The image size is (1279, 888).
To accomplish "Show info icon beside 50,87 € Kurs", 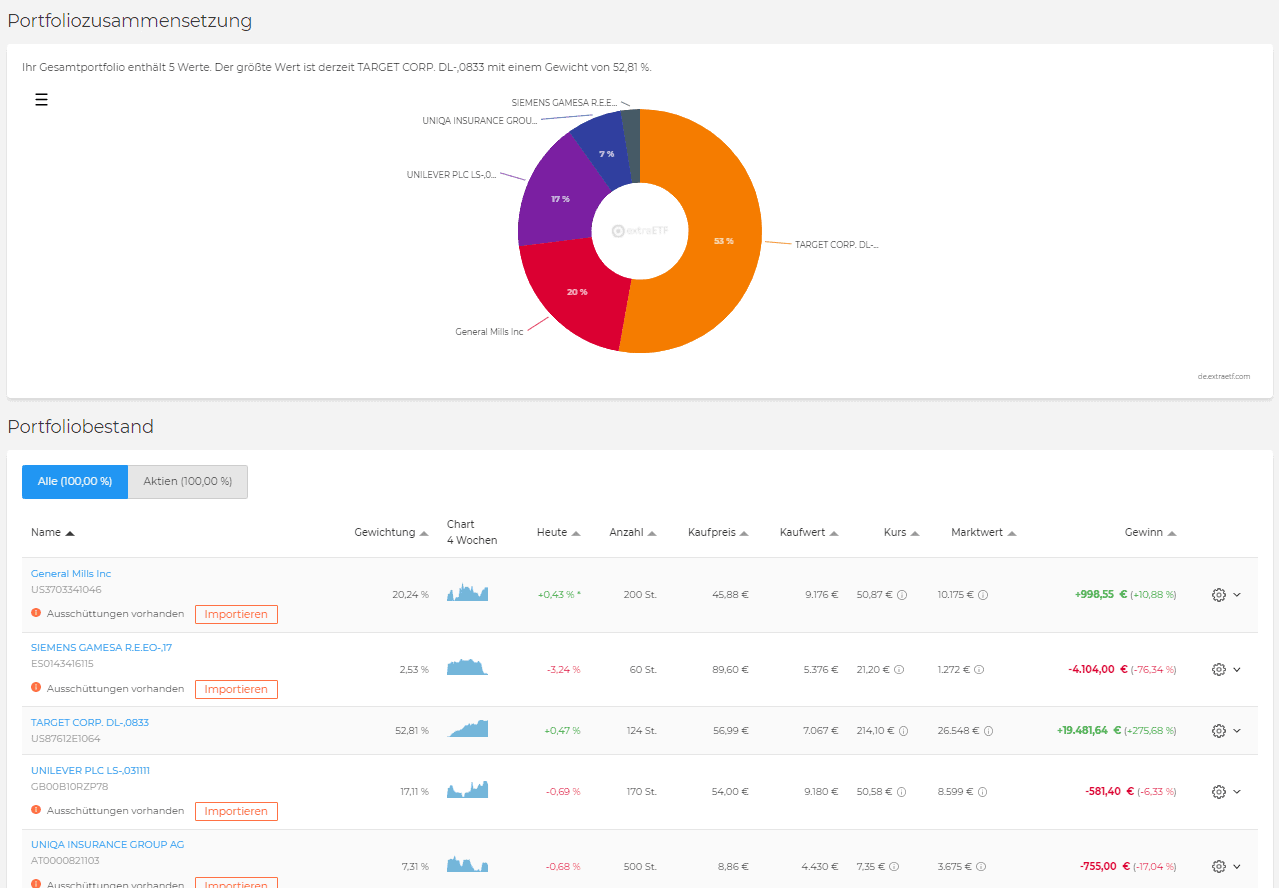I will [901, 594].
